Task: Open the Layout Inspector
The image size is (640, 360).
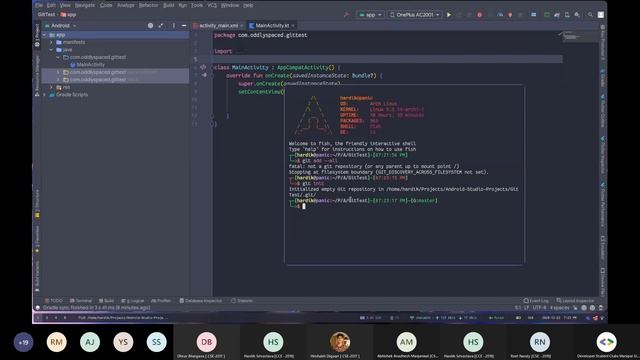Action: click(x=576, y=301)
